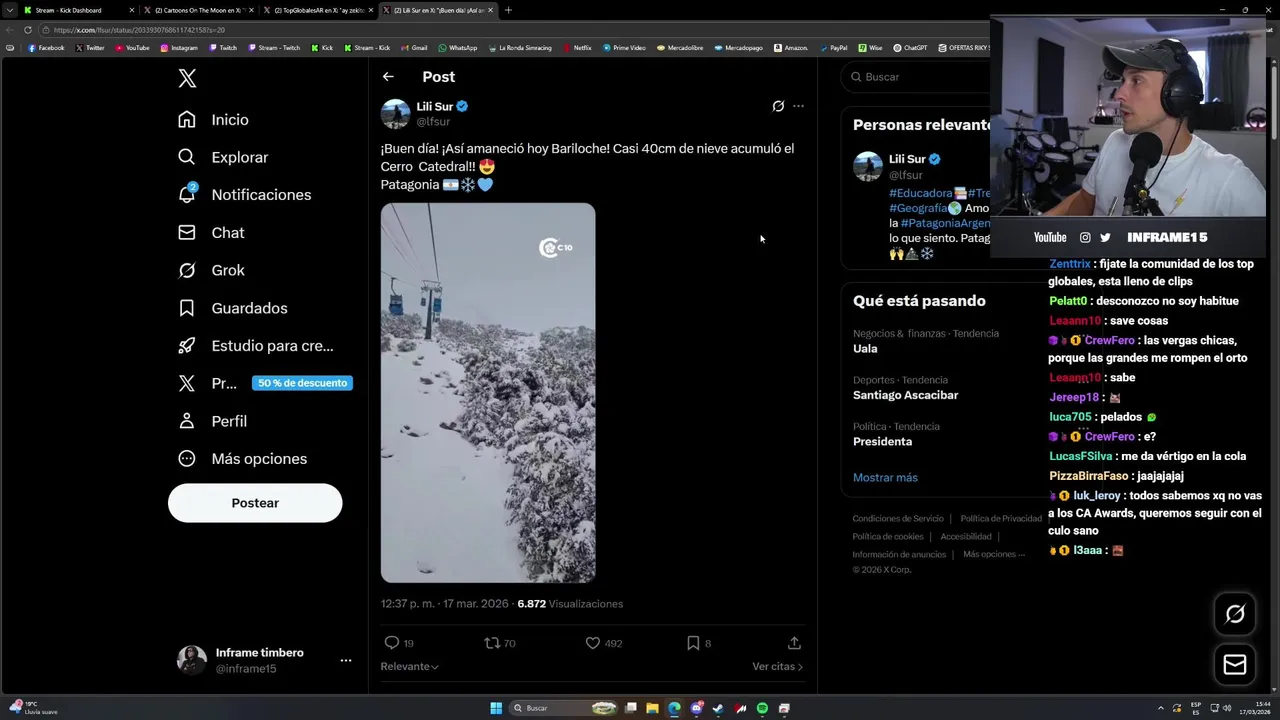Open the Prime Video bookmark

pos(624,48)
